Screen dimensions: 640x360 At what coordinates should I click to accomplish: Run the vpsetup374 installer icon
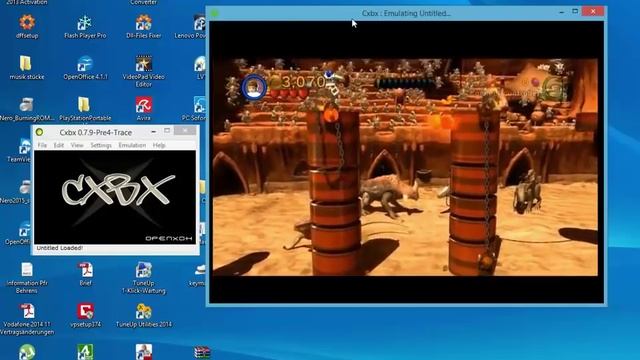[85, 315]
